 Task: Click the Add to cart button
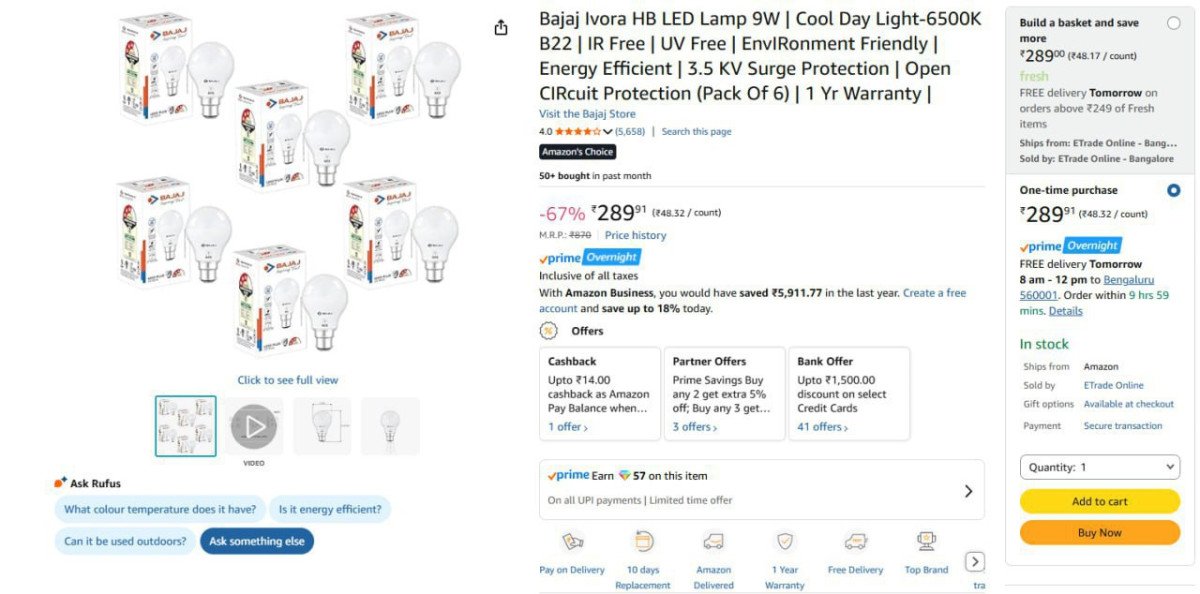[1100, 502]
